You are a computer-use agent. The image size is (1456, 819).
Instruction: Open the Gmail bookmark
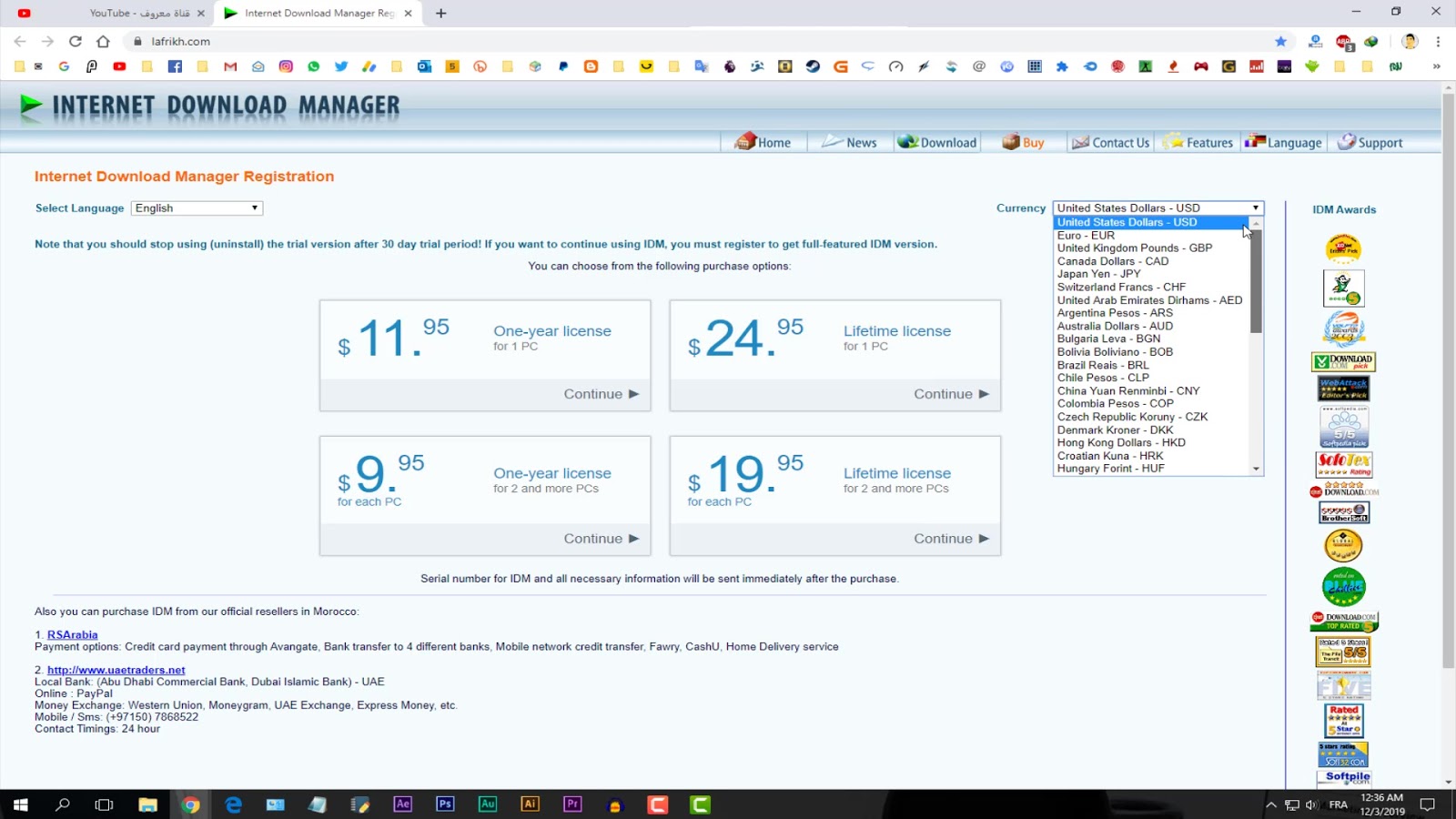point(230,66)
